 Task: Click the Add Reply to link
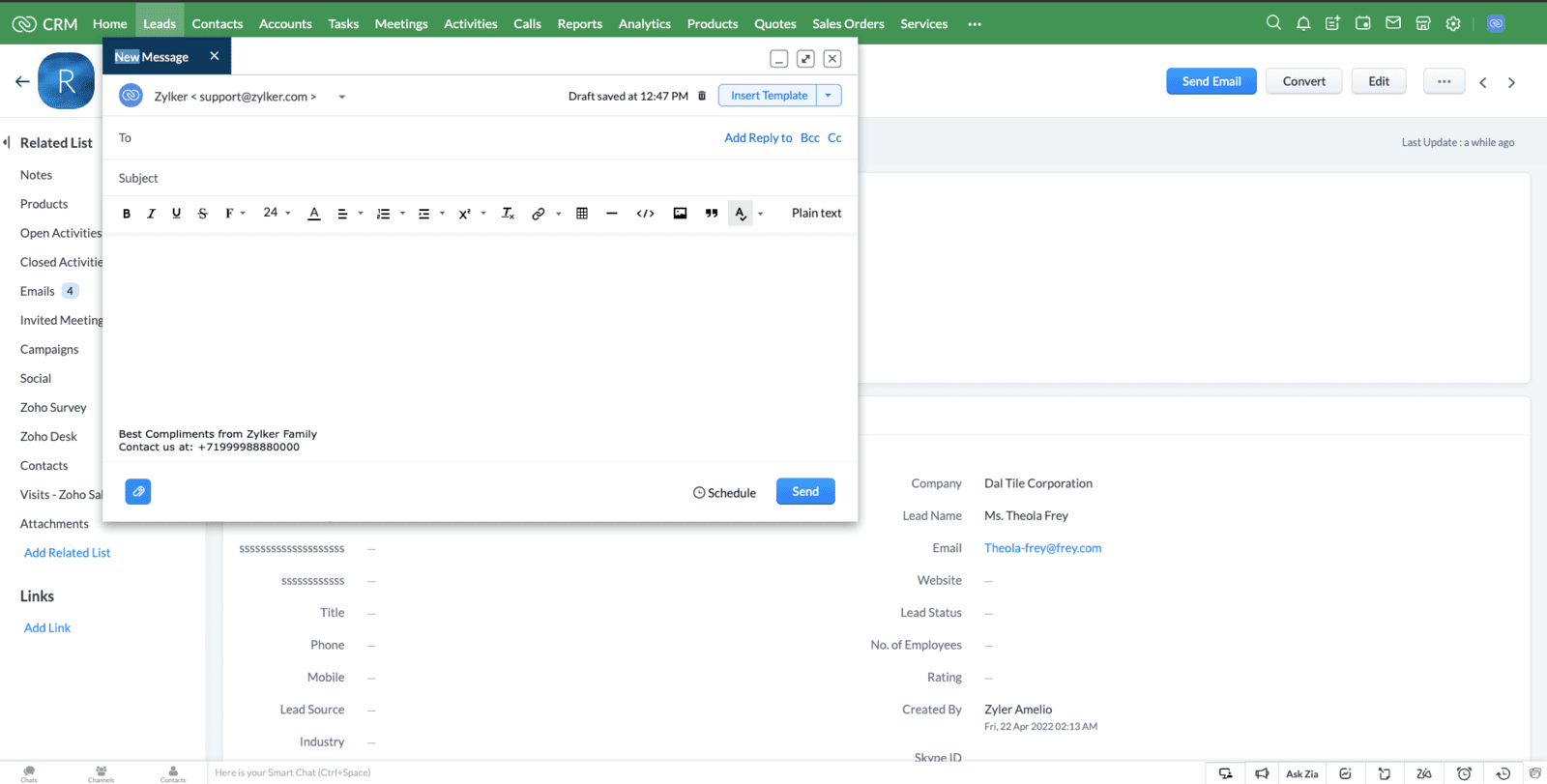coord(758,138)
